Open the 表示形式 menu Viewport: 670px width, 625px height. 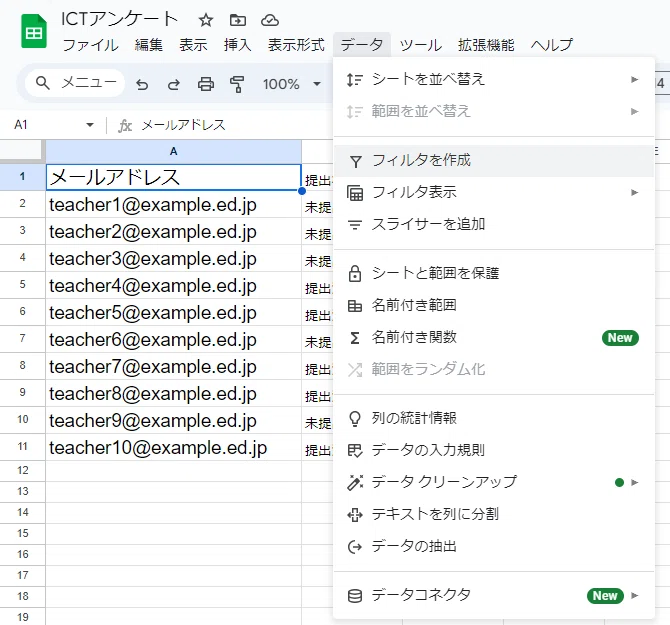(296, 45)
